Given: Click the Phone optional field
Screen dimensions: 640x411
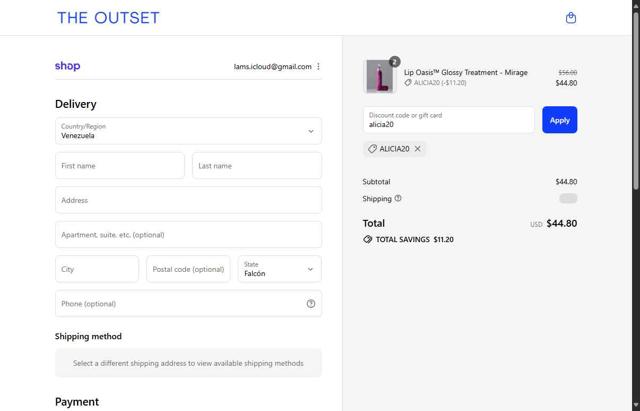Looking at the screenshot, I should pos(188,304).
